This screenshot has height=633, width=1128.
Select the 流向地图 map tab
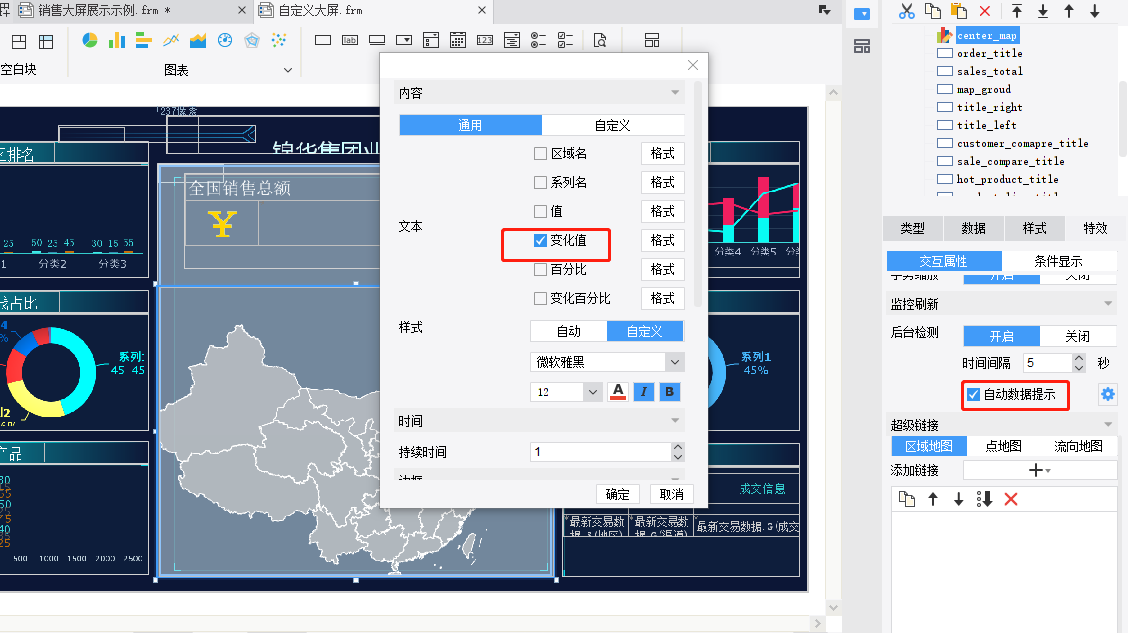pos(1078,446)
